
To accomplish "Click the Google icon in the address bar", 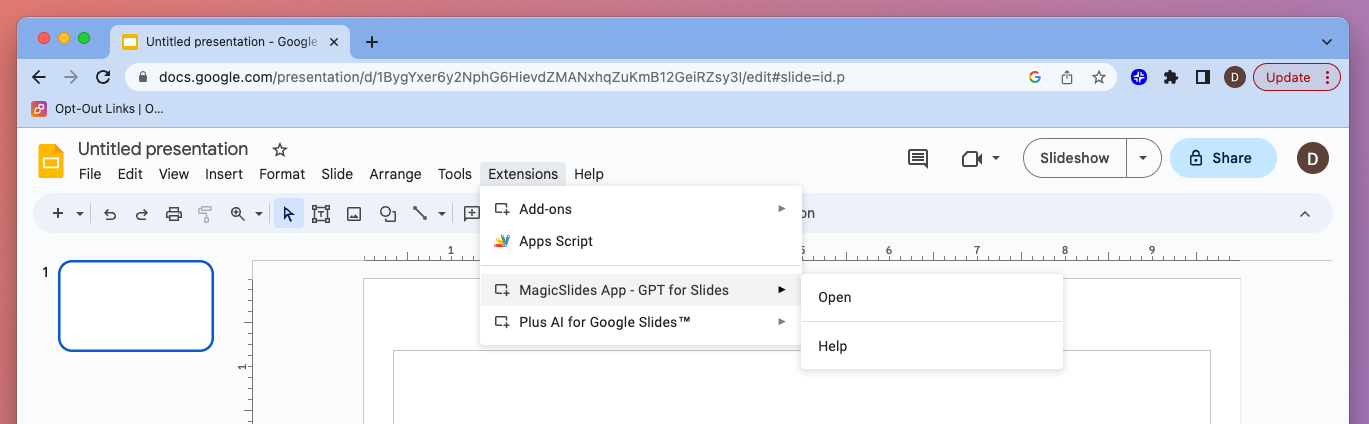I will point(1035,77).
